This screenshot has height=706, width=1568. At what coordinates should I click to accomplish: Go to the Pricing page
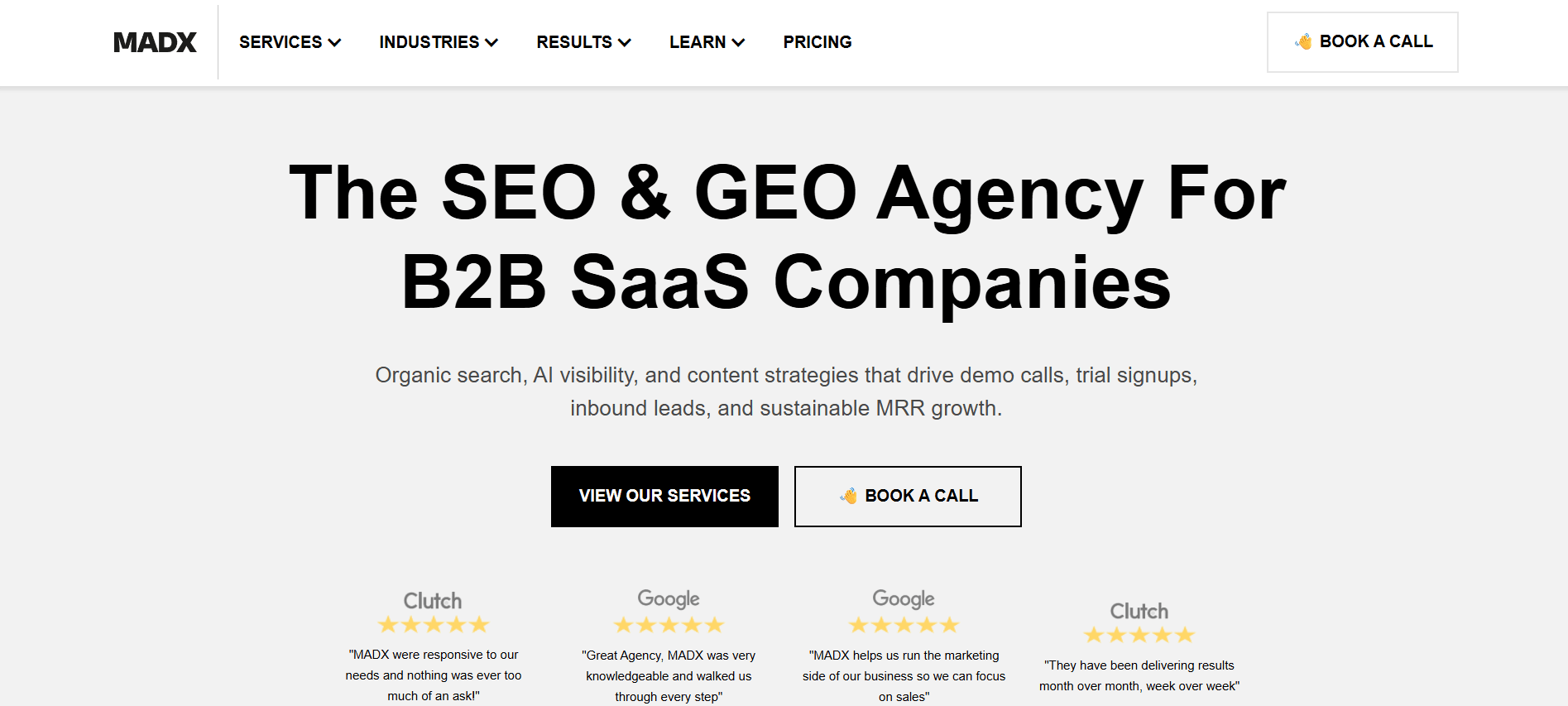(x=818, y=42)
